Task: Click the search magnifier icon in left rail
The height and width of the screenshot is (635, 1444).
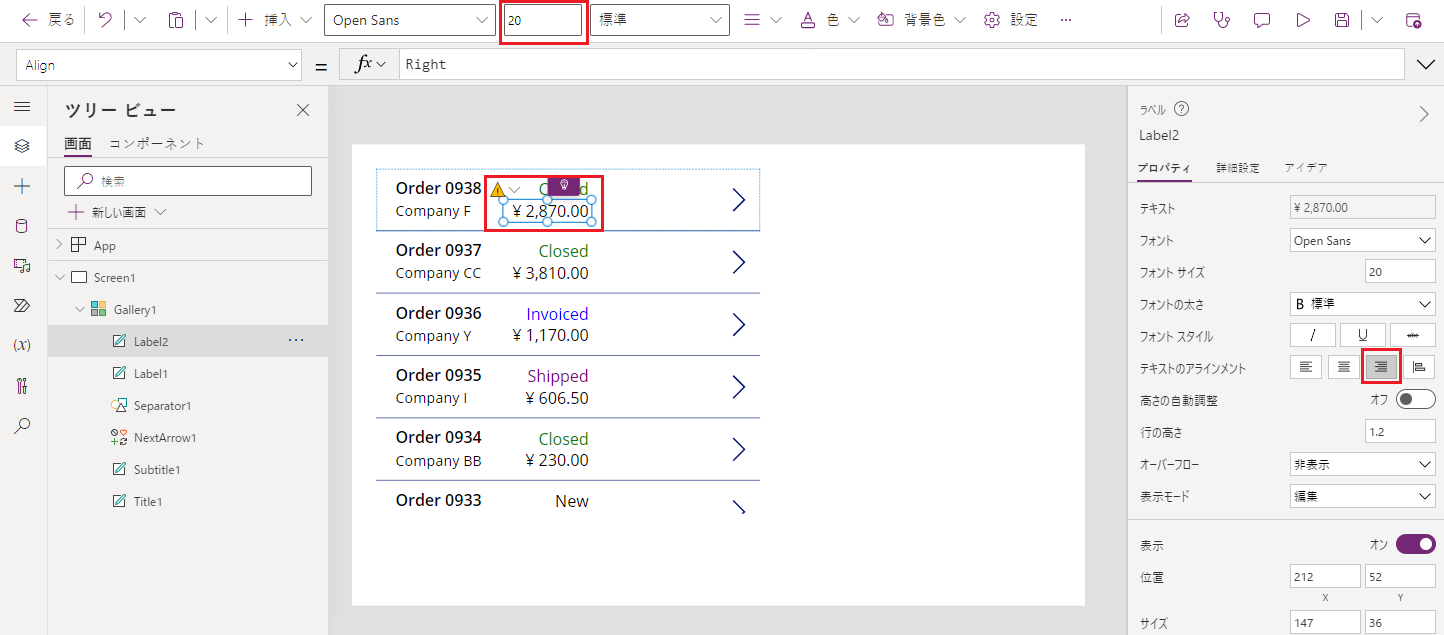Action: (22, 425)
